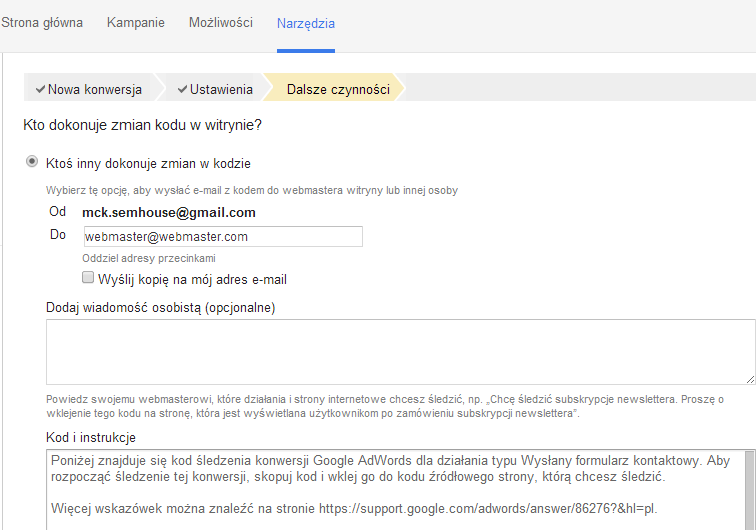Click the 'Dodaj wiadomość osobistą' label

pos(161,307)
